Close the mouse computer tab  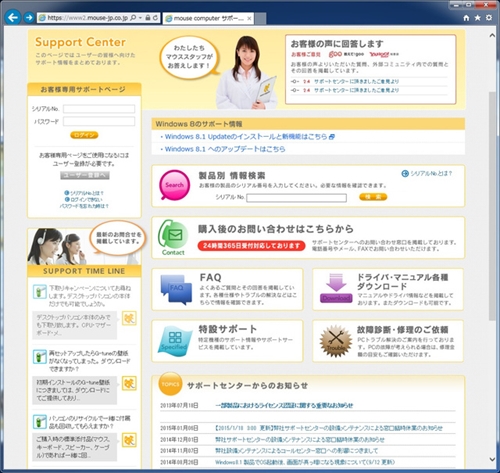coord(249,18)
